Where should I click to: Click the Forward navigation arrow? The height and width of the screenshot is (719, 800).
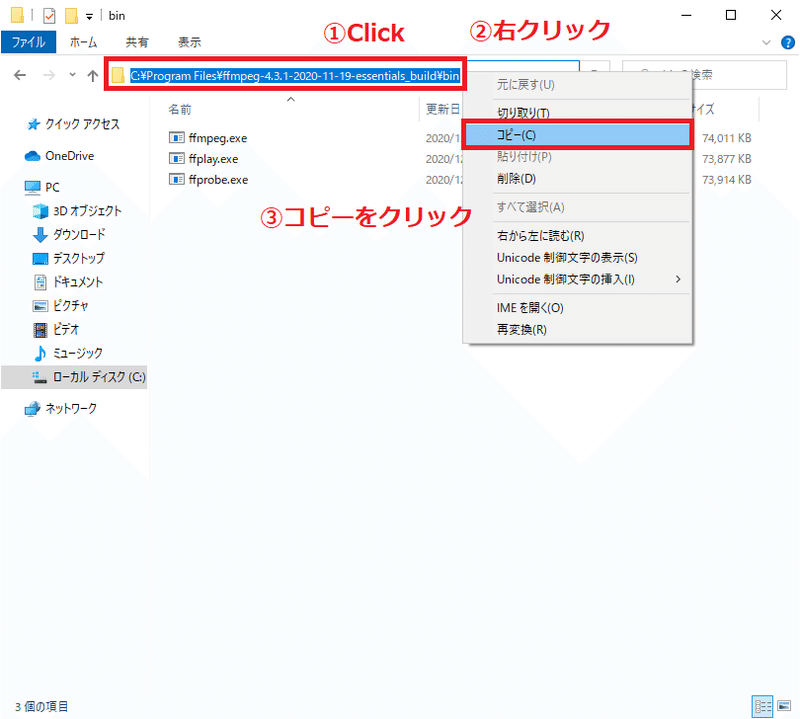point(49,76)
